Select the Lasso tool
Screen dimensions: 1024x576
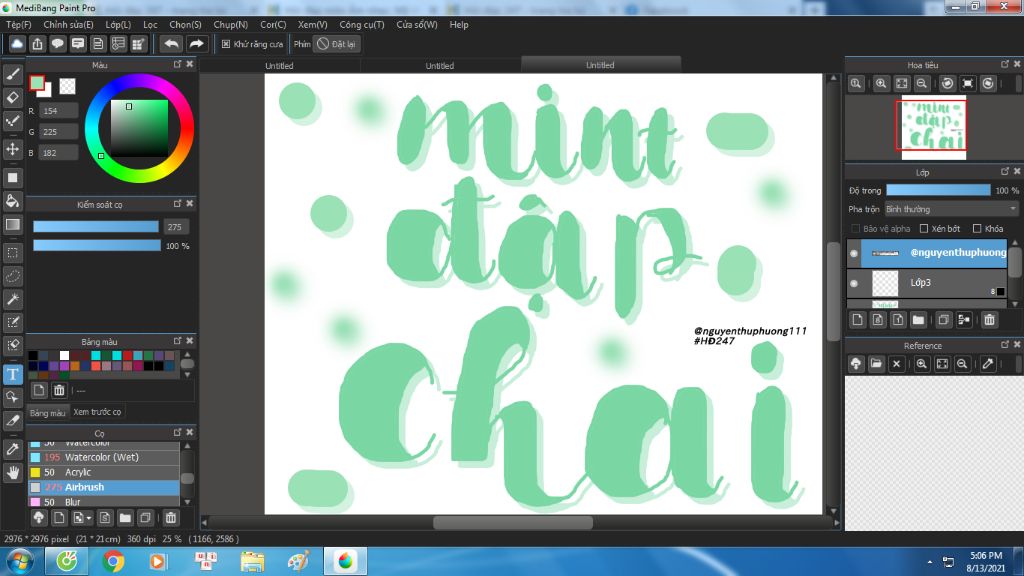12,276
